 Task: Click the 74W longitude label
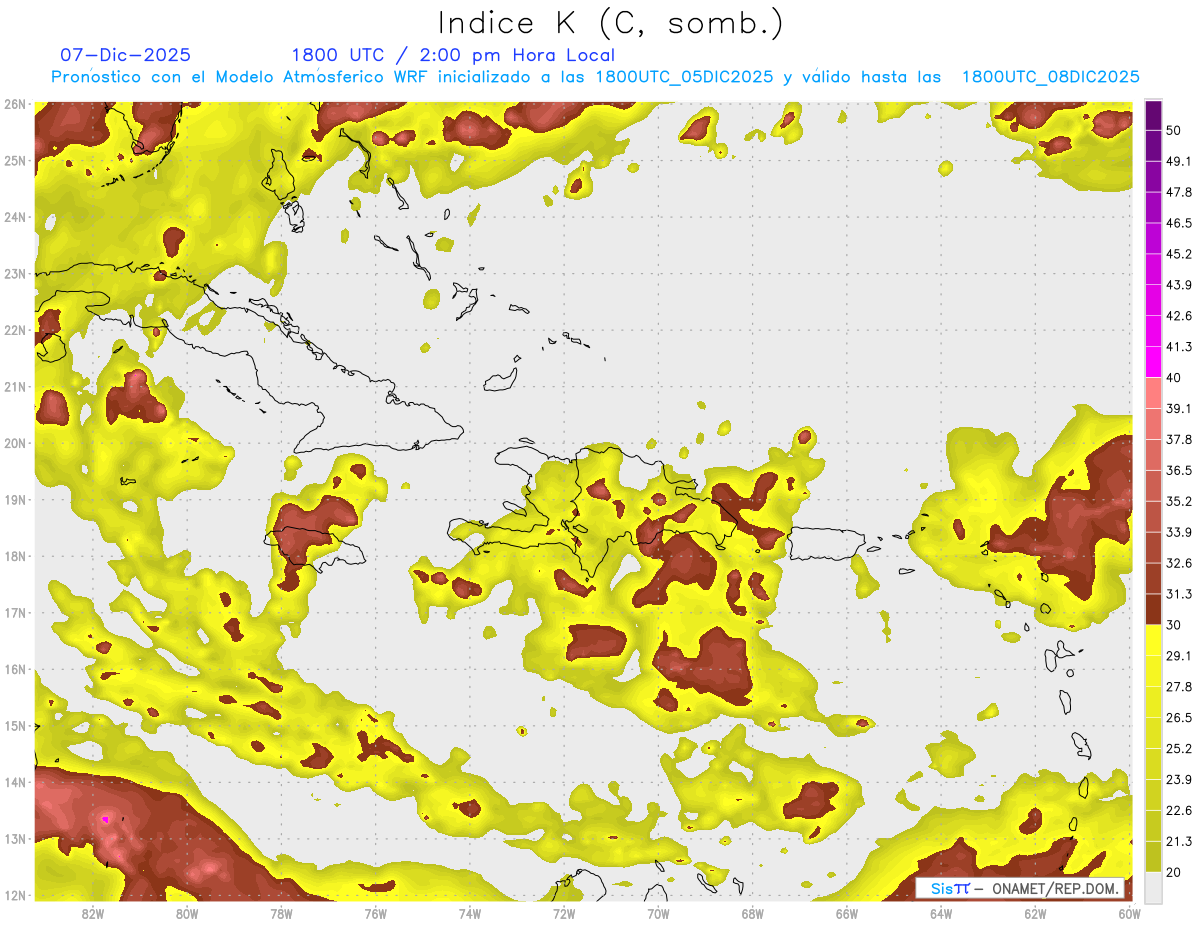470,913
